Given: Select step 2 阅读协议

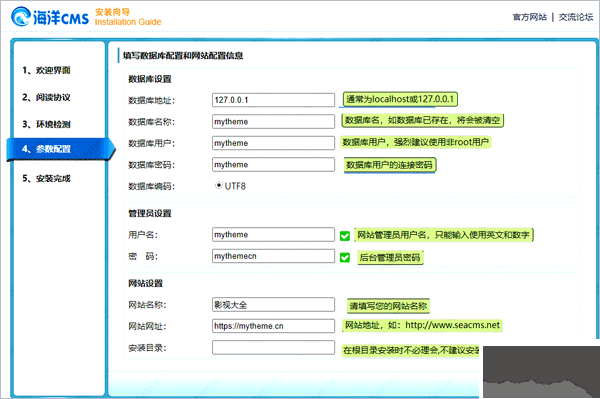Looking at the screenshot, I should [x=46, y=97].
